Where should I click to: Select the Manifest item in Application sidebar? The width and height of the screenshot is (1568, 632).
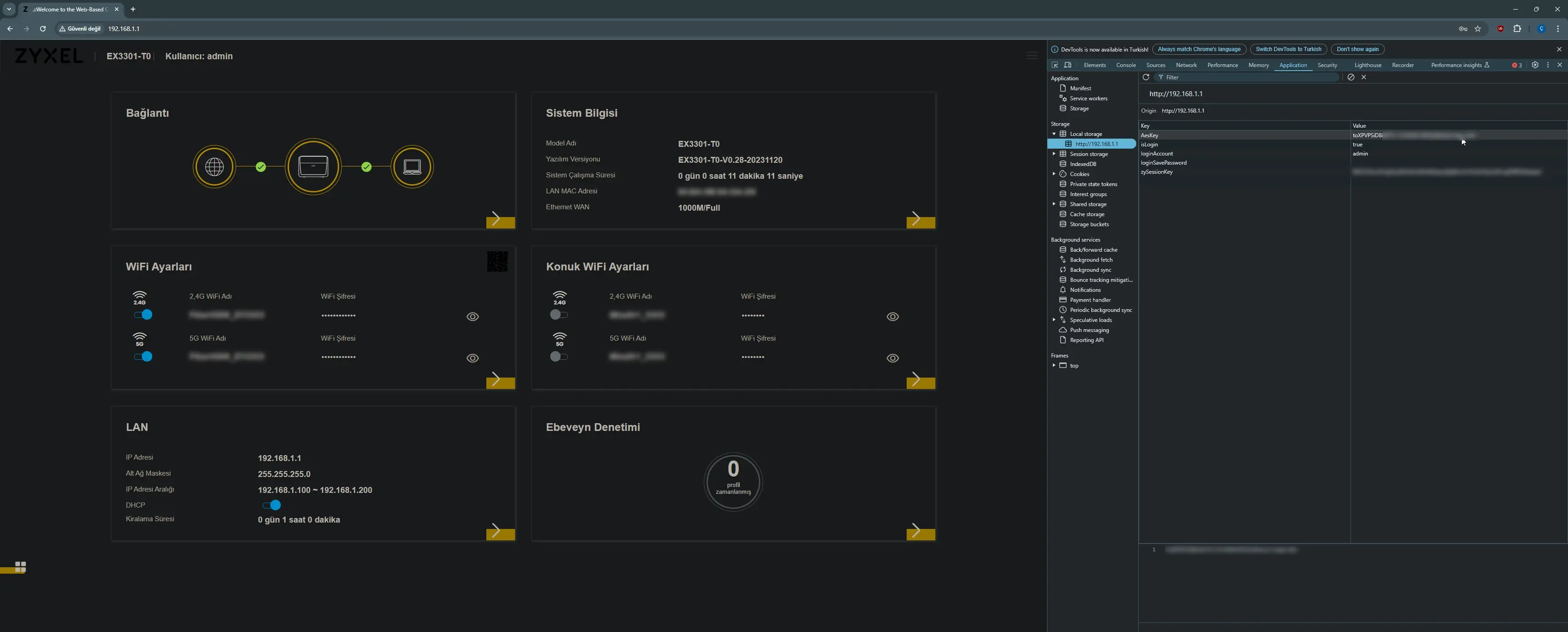pyautogui.click(x=1080, y=88)
